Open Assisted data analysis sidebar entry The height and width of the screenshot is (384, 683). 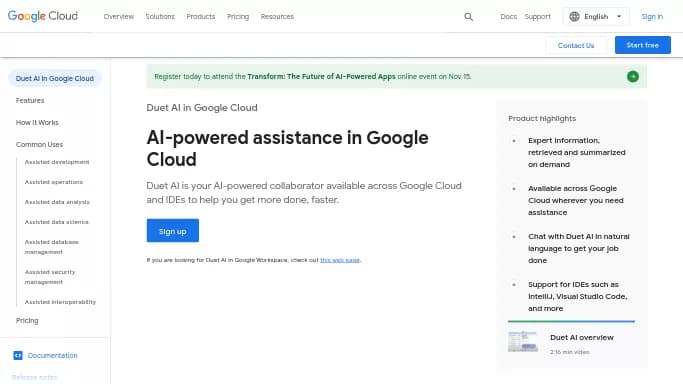[x=57, y=202]
